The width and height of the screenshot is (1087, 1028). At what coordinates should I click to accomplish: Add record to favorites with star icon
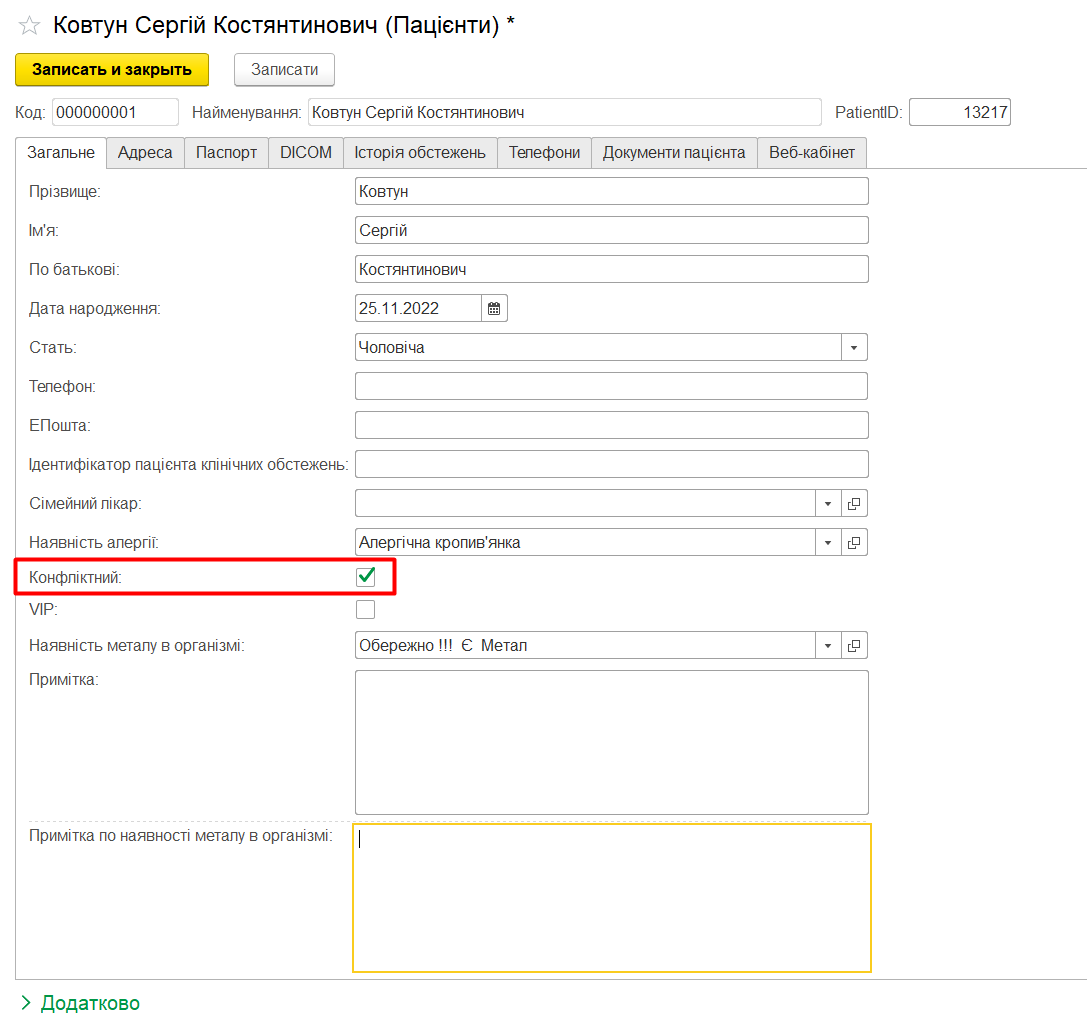click(30, 25)
